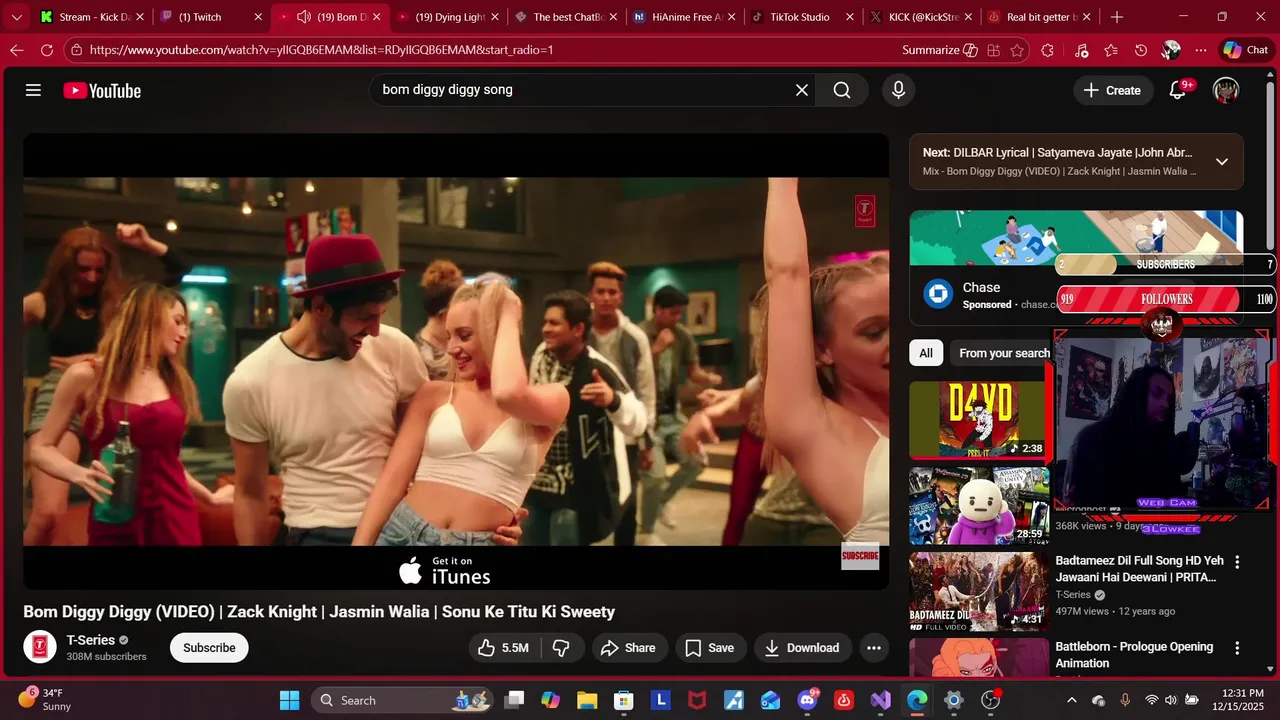Open the YouTube hamburger guide menu

pyautogui.click(x=33, y=90)
